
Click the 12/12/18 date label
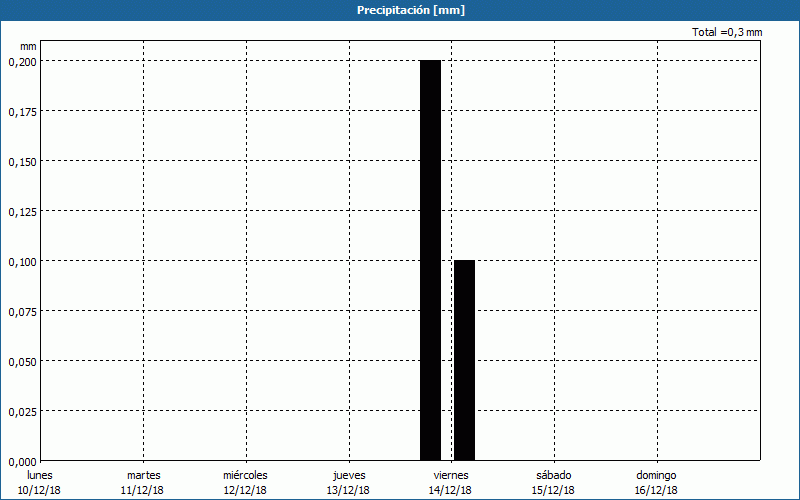click(245, 490)
